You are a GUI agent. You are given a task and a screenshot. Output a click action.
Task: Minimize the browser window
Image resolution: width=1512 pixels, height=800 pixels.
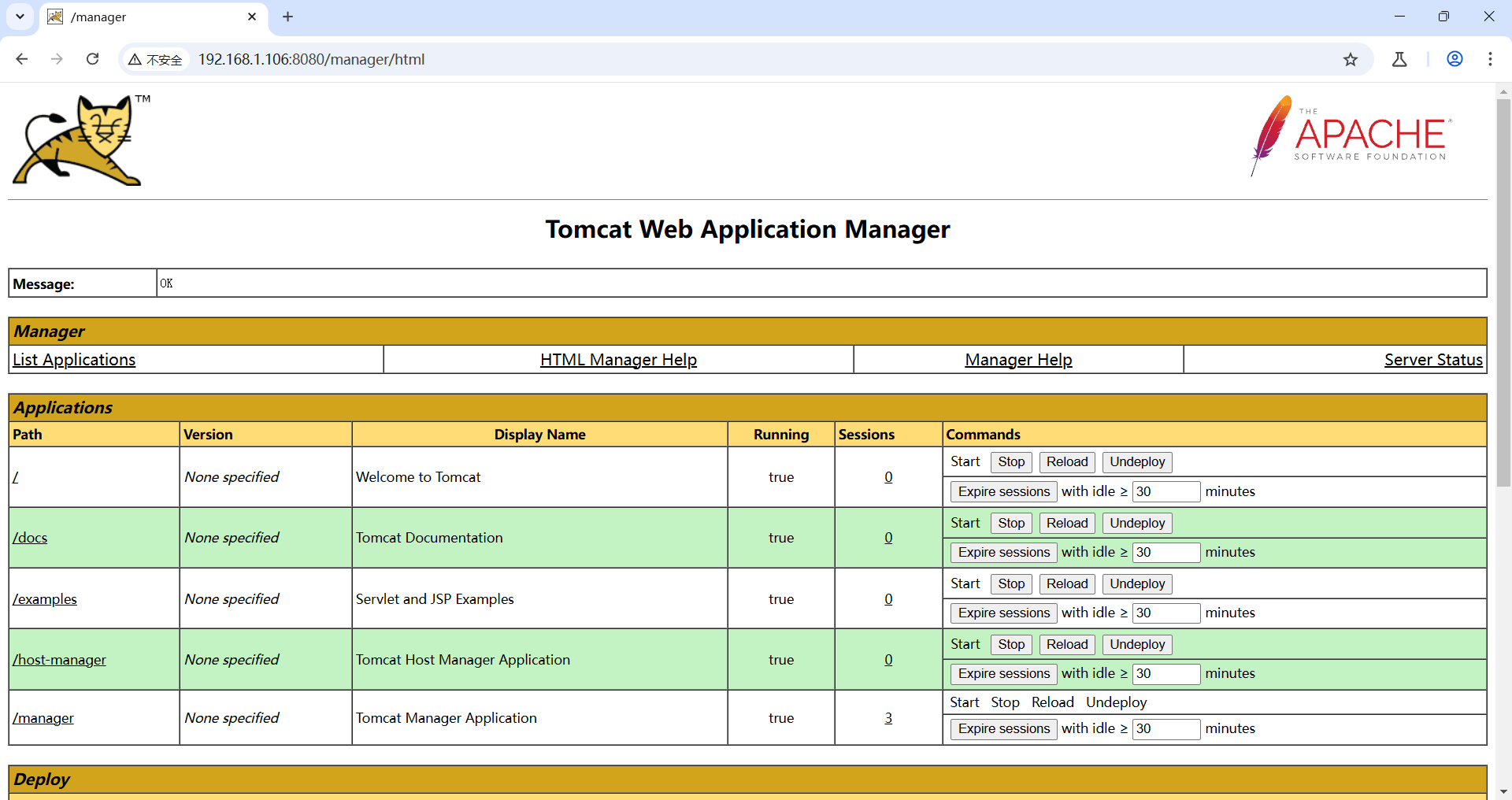[1399, 17]
